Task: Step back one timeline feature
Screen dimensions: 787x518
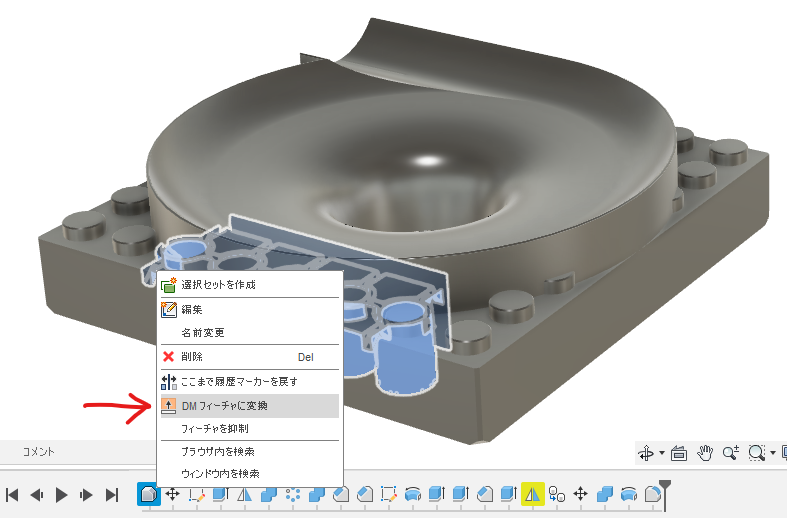Action: 37,494
